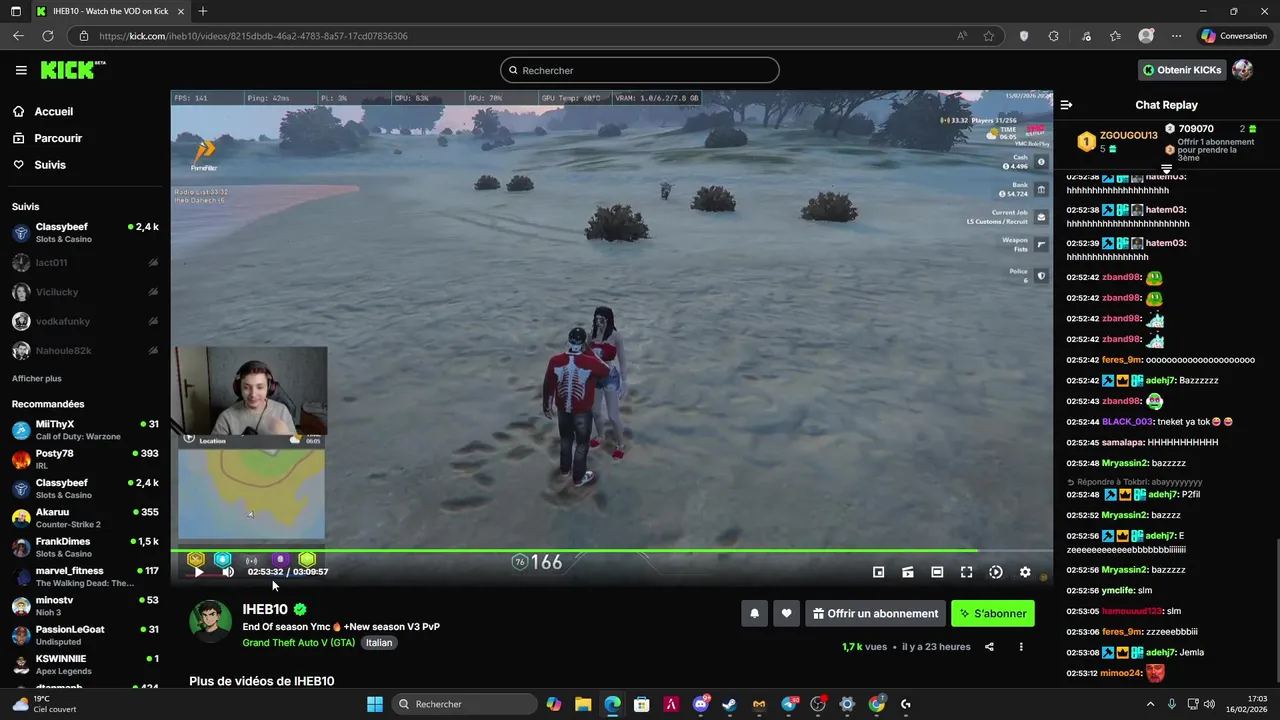Open video quality settings gear
1280x720 pixels.
tap(1025, 572)
